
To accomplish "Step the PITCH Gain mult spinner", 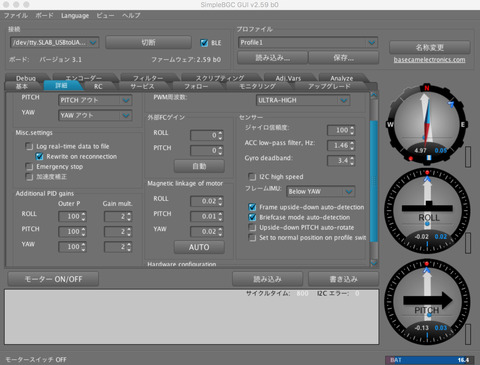I will coord(129,232).
